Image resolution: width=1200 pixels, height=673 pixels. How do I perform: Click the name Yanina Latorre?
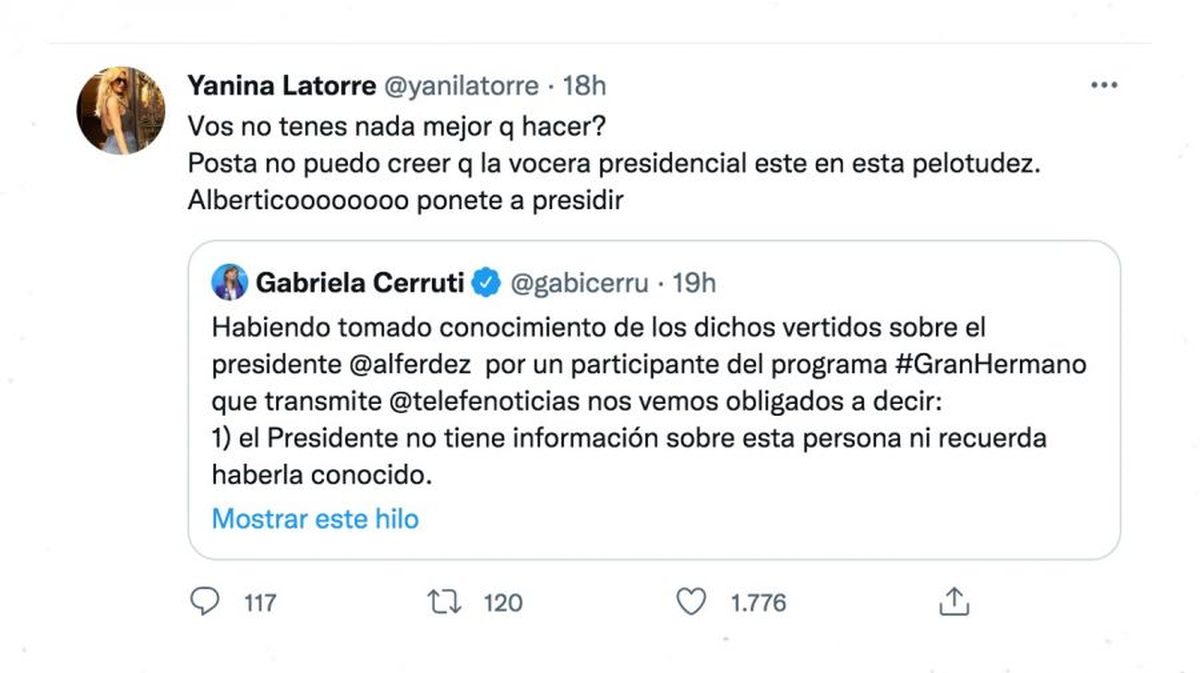(282, 86)
